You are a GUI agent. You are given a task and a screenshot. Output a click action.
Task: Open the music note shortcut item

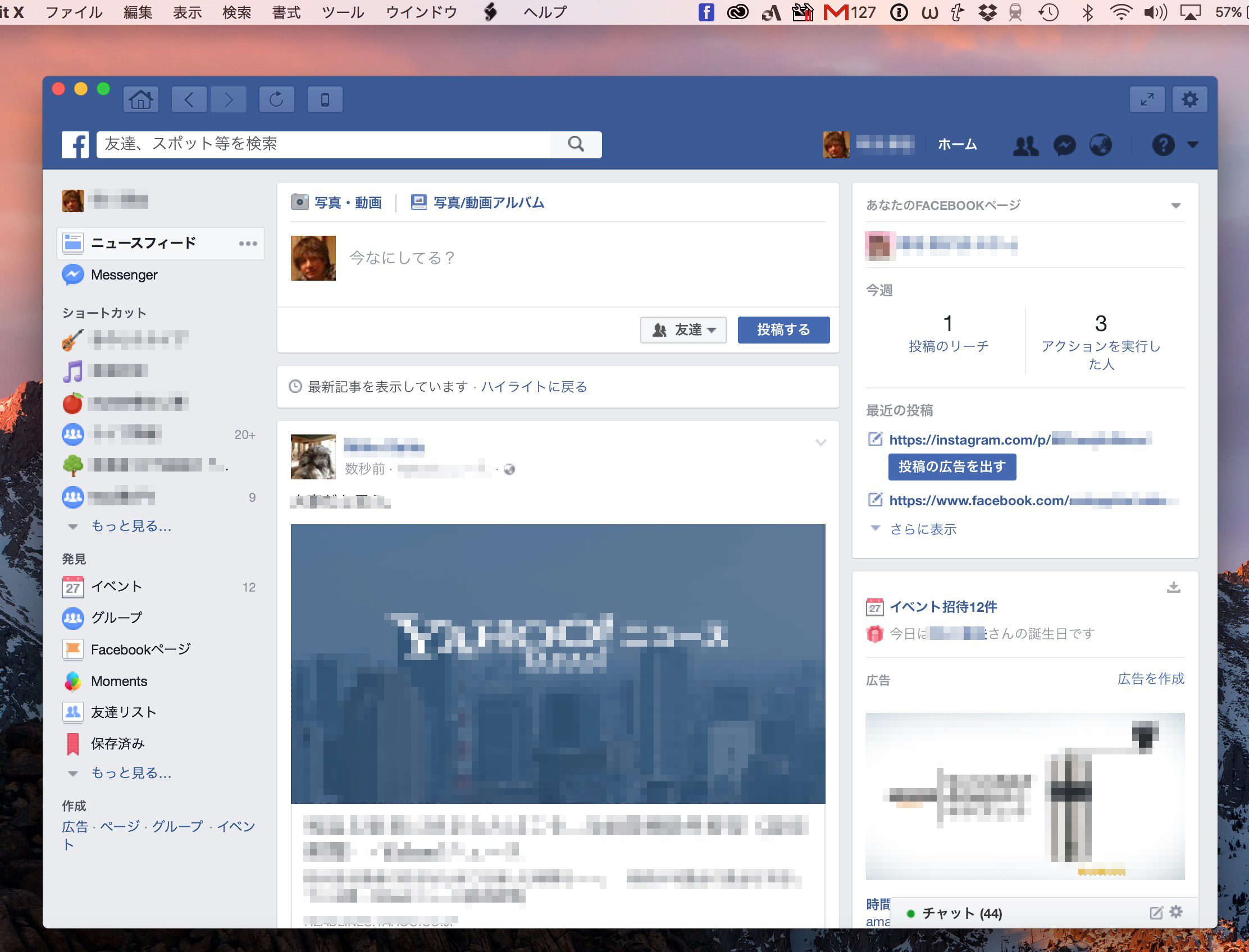pyautogui.click(x=106, y=371)
